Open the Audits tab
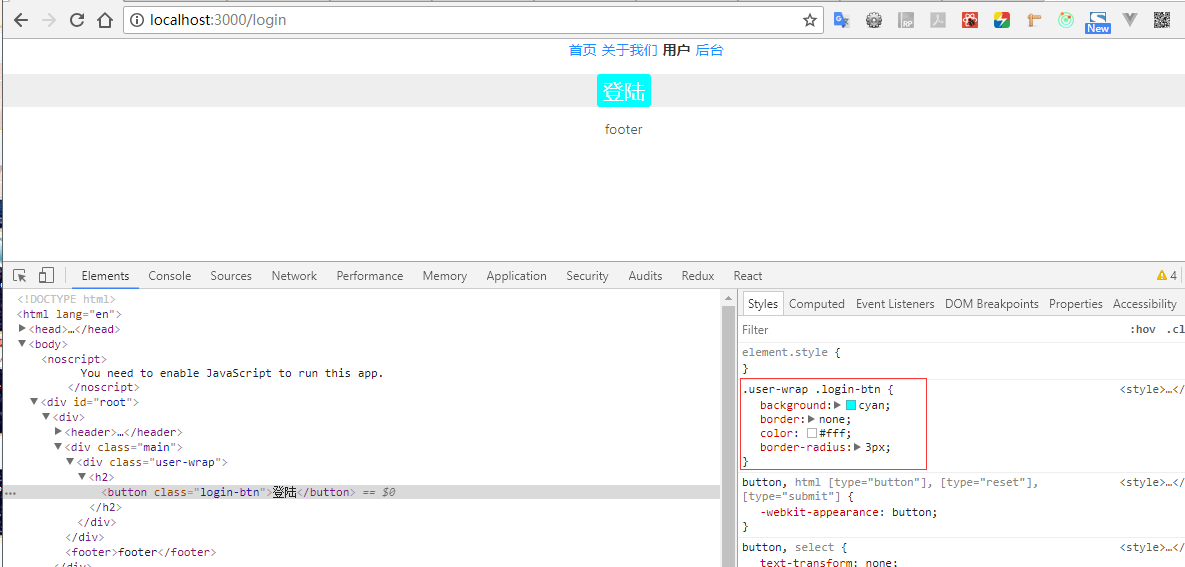The image size is (1185, 567). click(645, 276)
